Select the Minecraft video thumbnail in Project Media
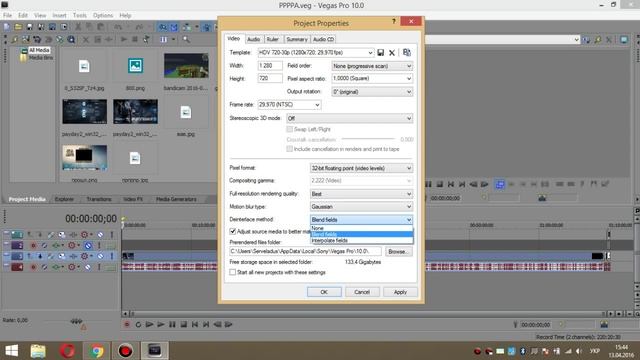The height and width of the screenshot is (360, 640). [186, 65]
